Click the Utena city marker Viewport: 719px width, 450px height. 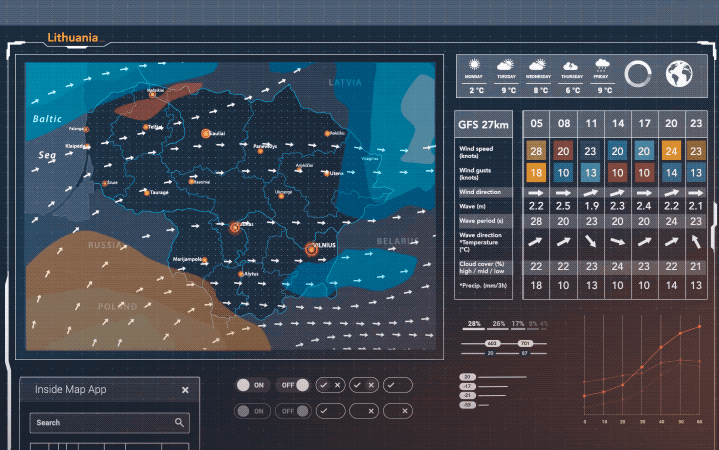click(326, 173)
